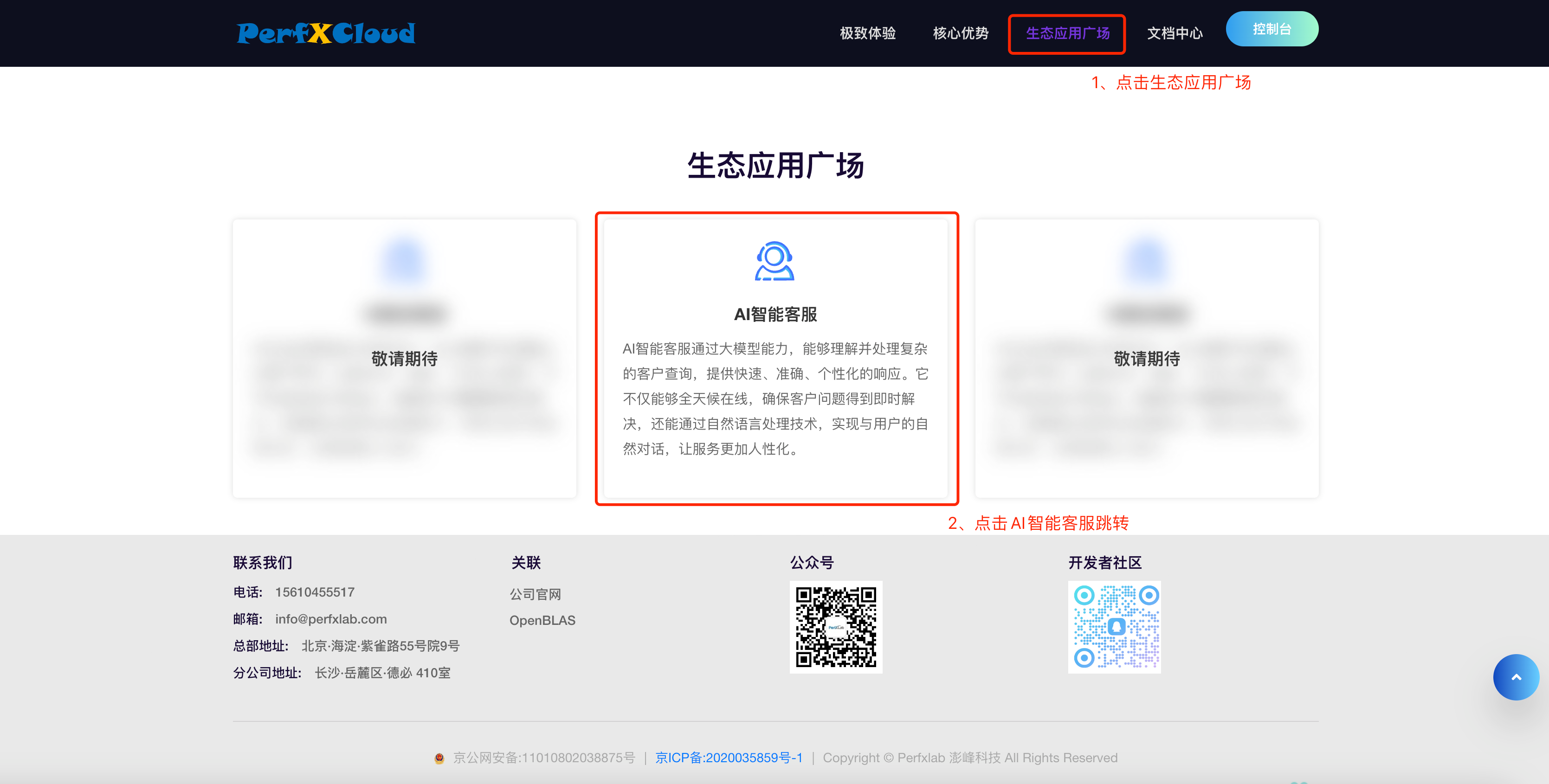Viewport: 1549px width, 784px height.
Task: Click the AI智能客服 description paragraph
Action: point(775,398)
